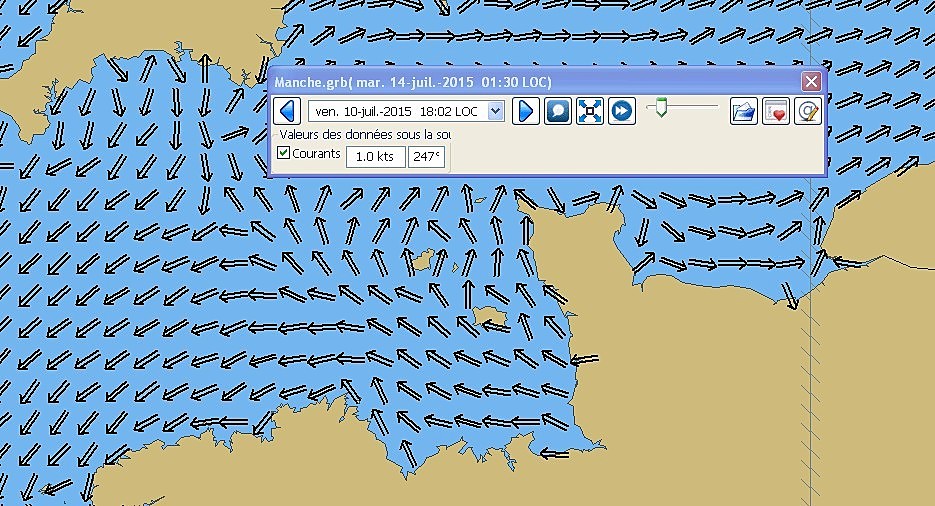Start GRIB animation playback
935x506 pixels.
point(622,111)
